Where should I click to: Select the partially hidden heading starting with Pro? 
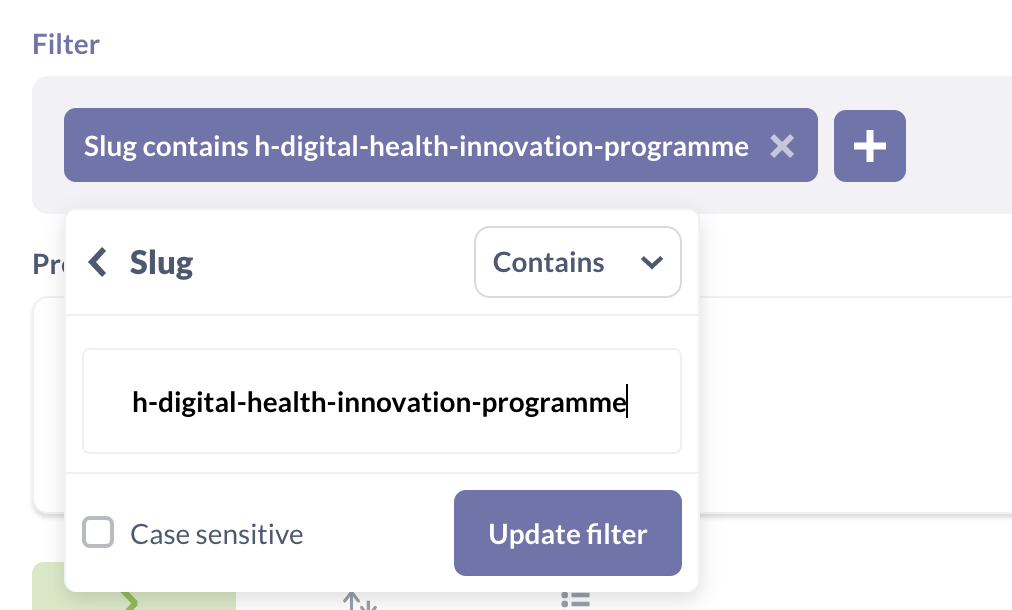[x=48, y=265]
